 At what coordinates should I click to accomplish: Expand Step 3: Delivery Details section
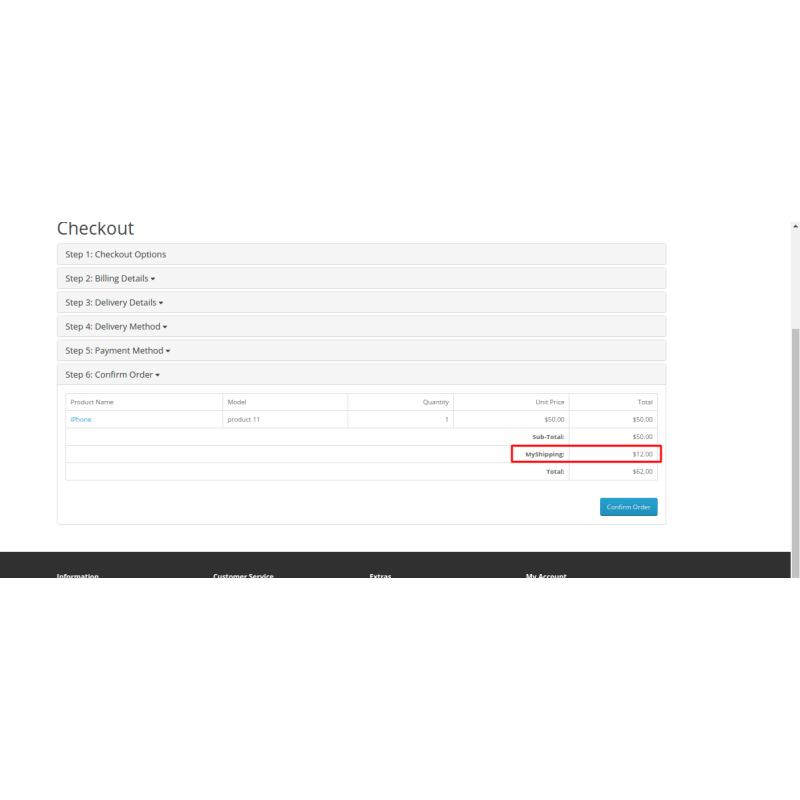point(112,302)
